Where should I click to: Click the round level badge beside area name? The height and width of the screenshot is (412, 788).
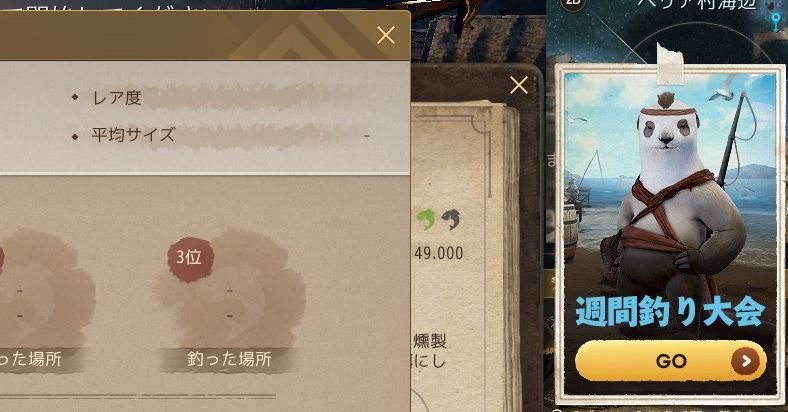coord(572,4)
